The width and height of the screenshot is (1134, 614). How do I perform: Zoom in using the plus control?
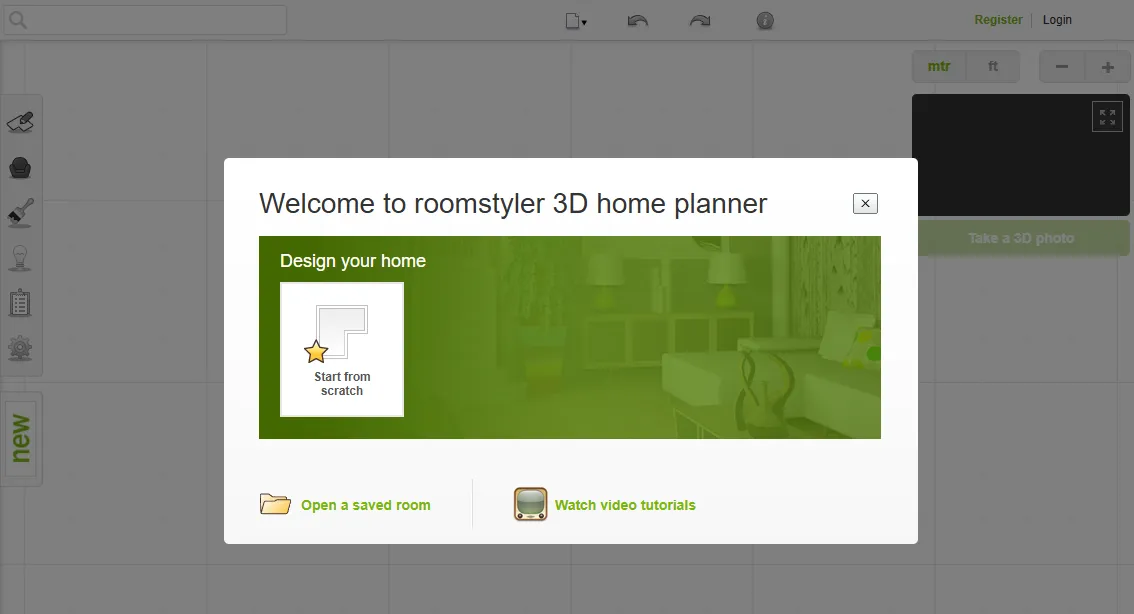pyautogui.click(x=1108, y=66)
